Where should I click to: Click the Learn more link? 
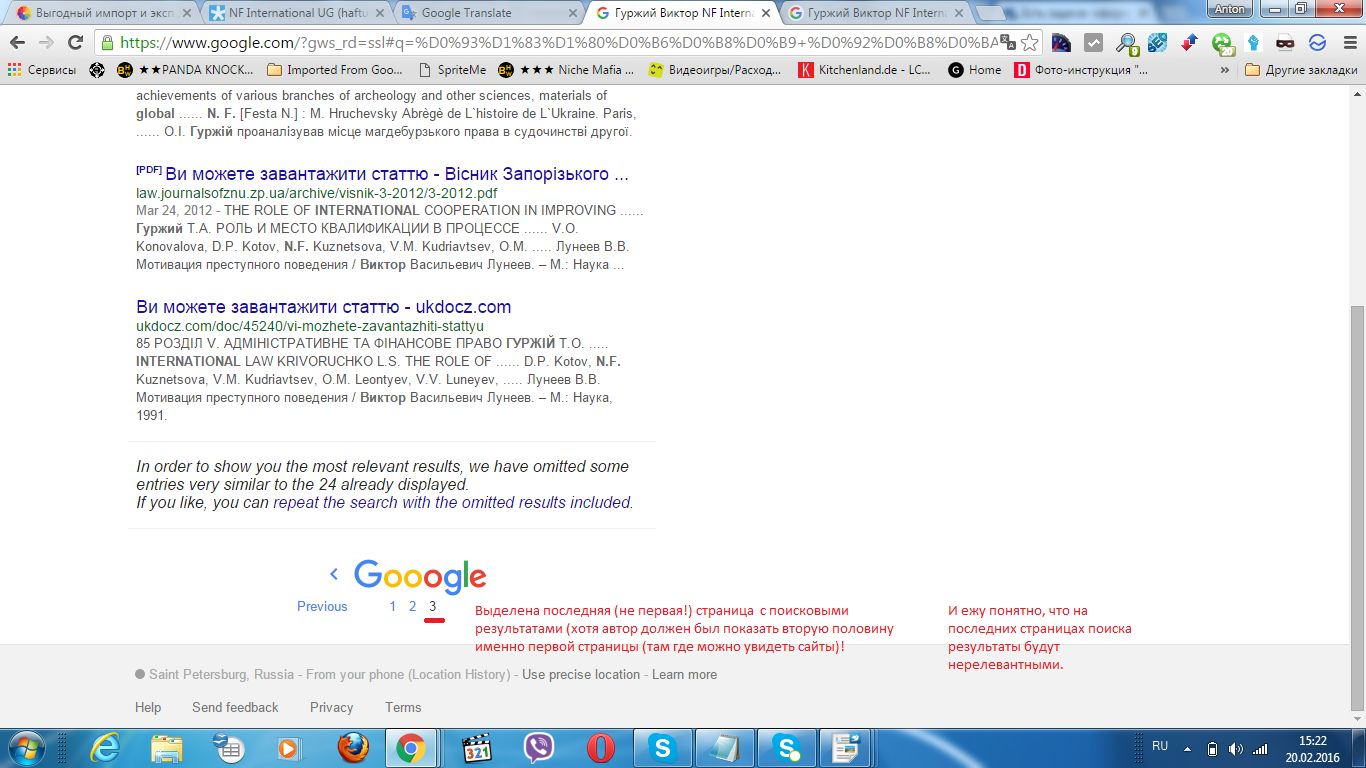click(684, 675)
